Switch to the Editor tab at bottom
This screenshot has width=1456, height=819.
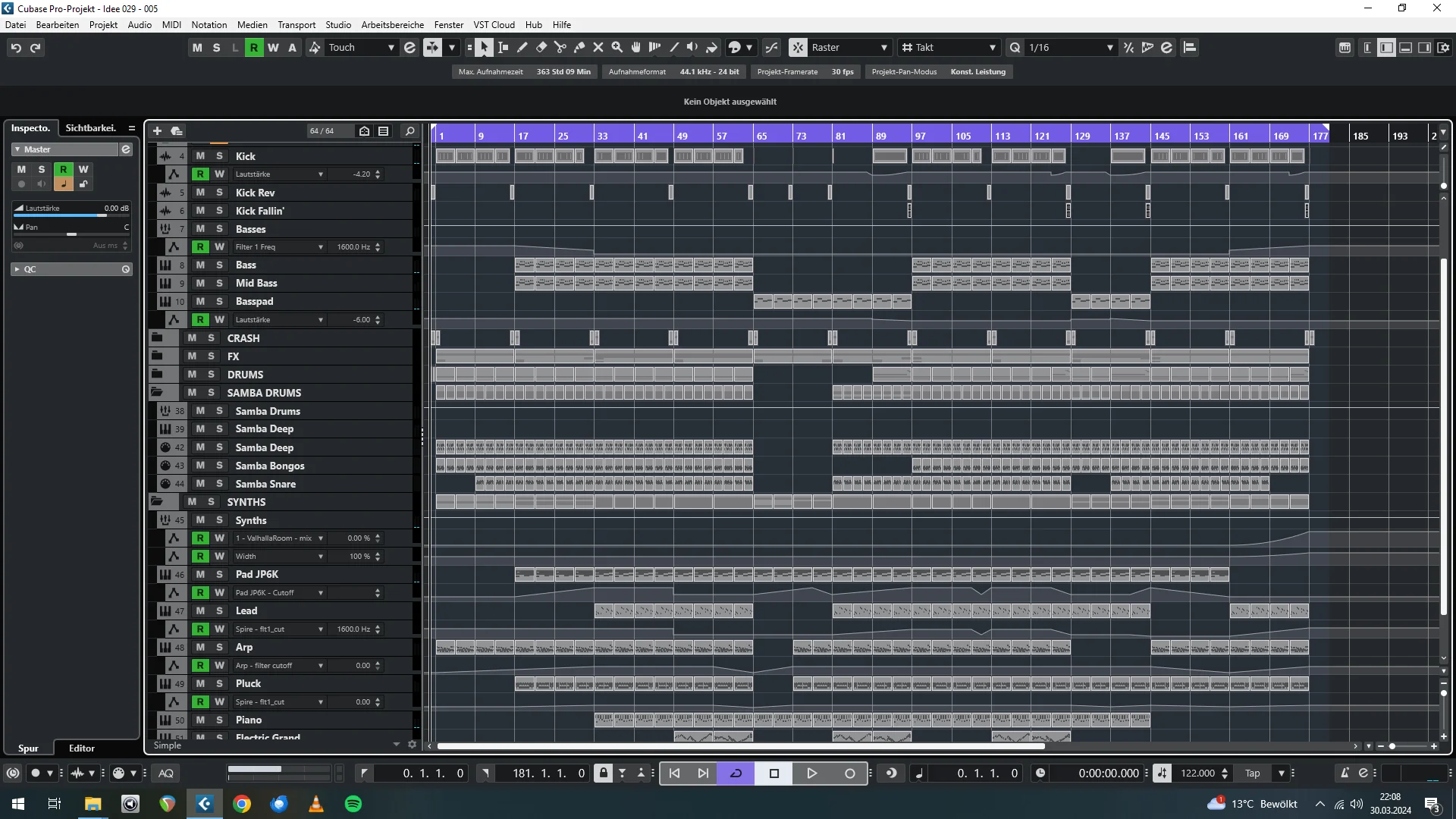click(81, 748)
